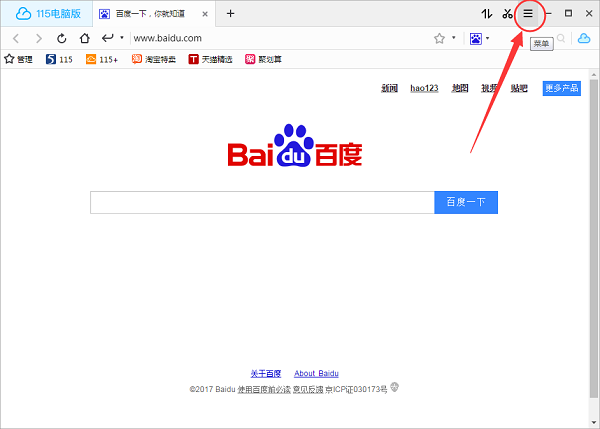Open the 关于百度 link

(266, 374)
